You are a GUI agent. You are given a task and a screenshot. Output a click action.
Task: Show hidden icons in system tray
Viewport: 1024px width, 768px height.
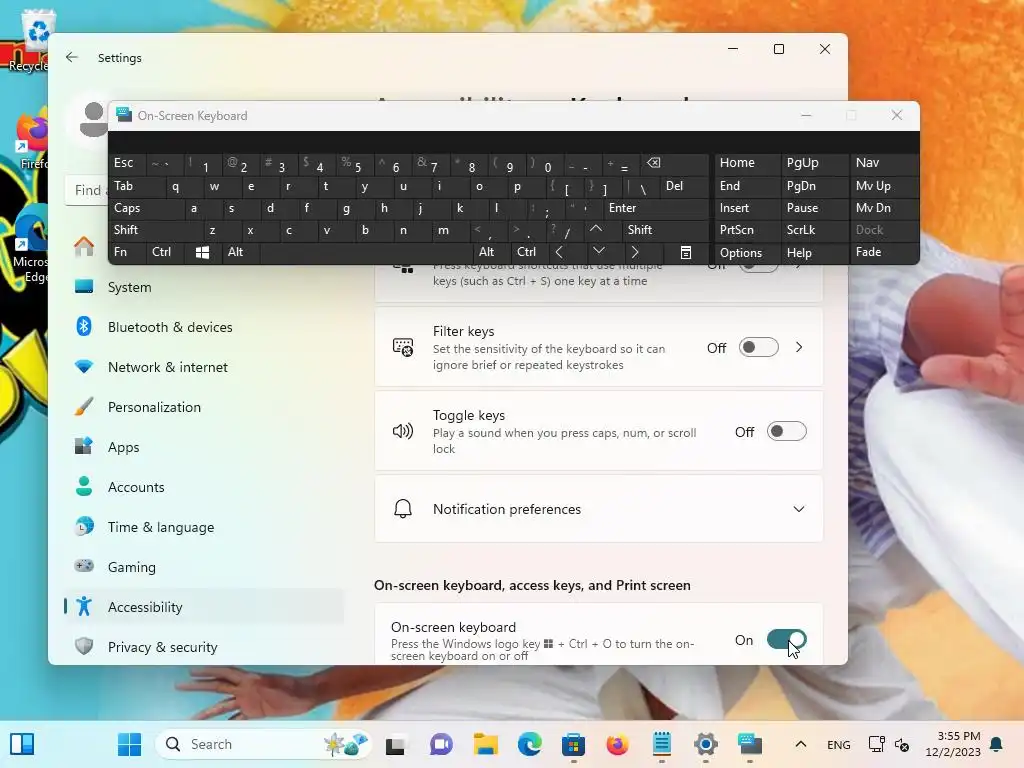pos(801,744)
